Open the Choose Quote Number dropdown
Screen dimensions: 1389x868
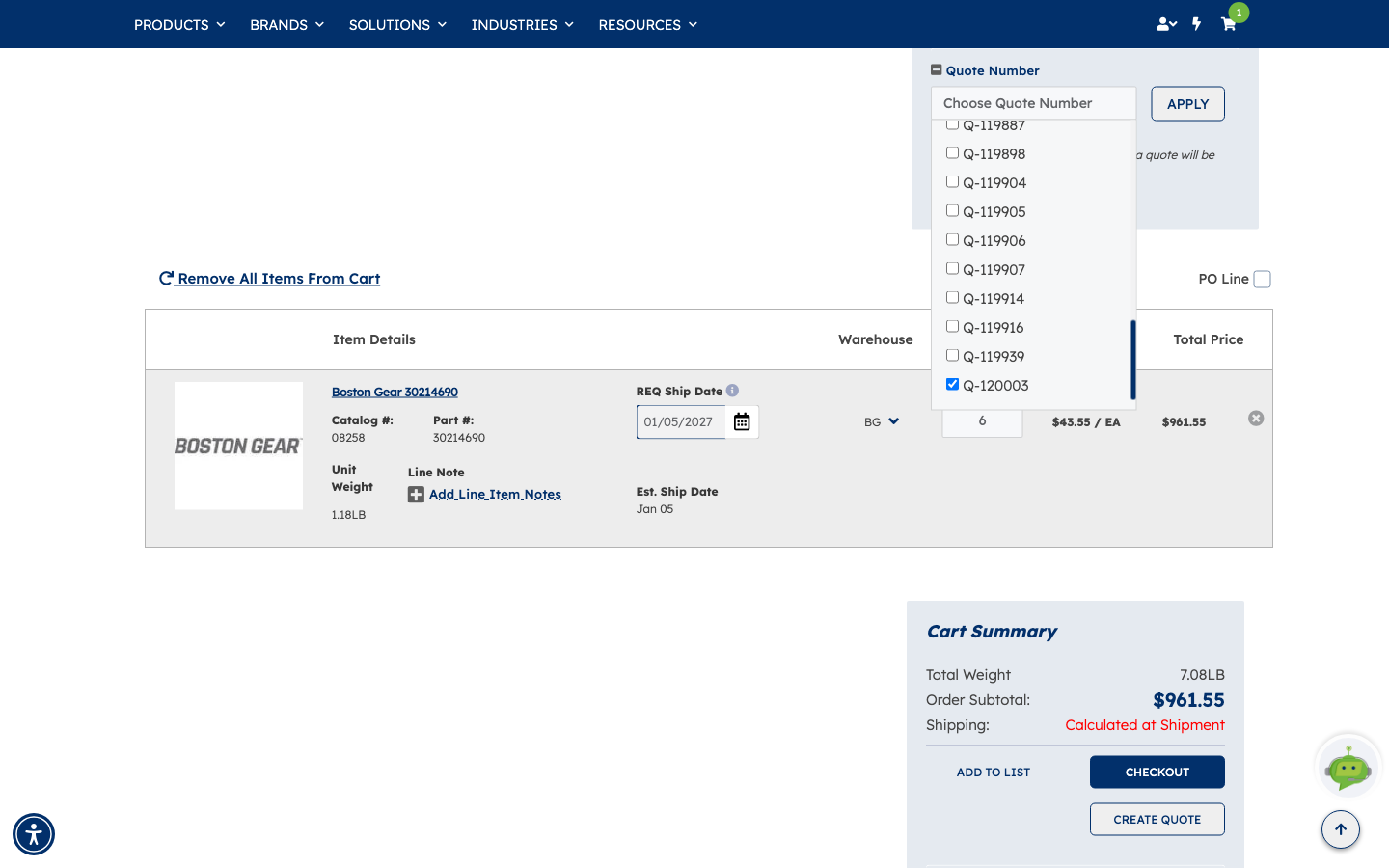coord(1033,103)
